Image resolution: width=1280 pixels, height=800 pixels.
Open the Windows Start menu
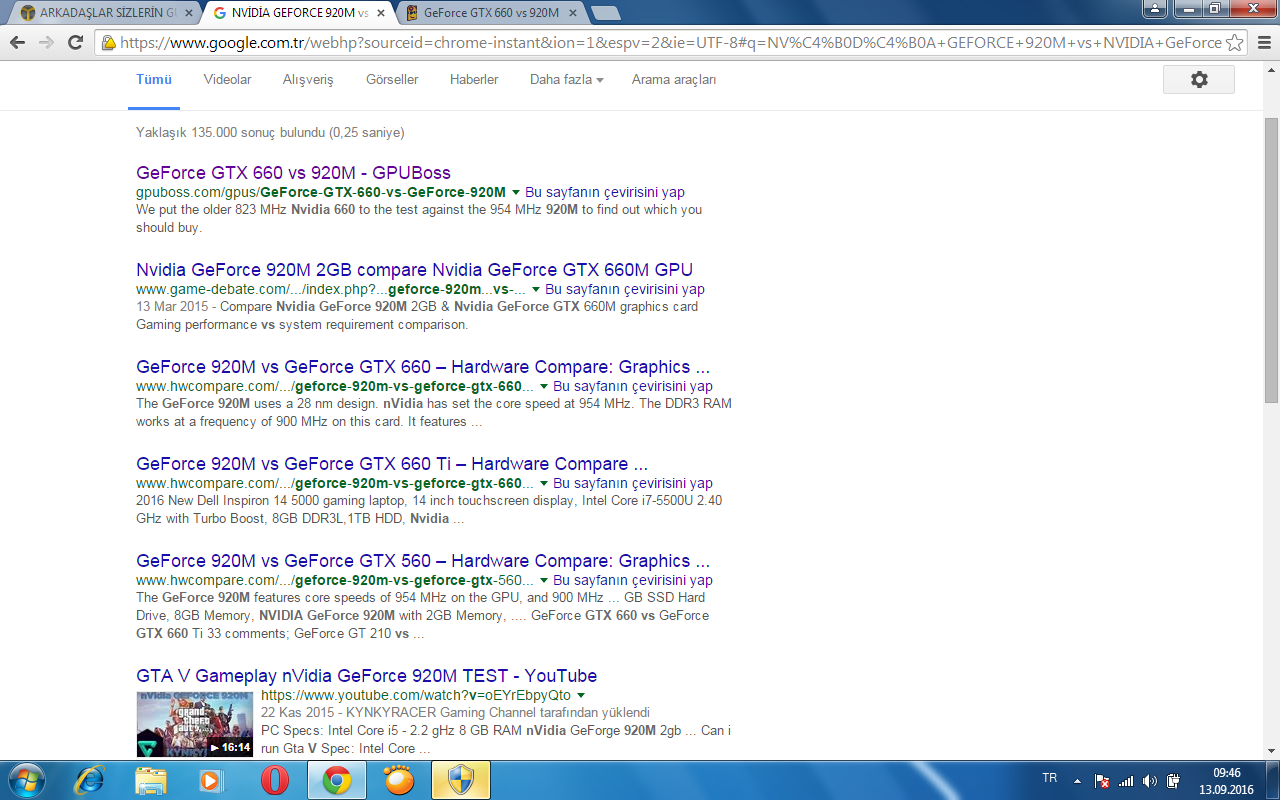[25, 780]
